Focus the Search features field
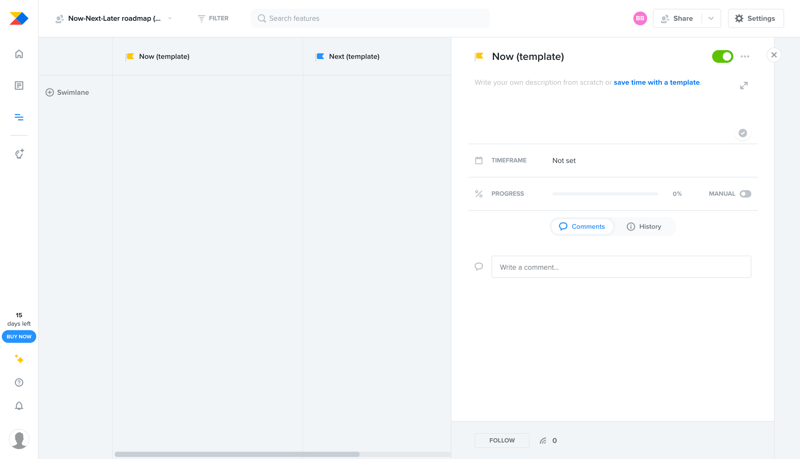 point(370,18)
